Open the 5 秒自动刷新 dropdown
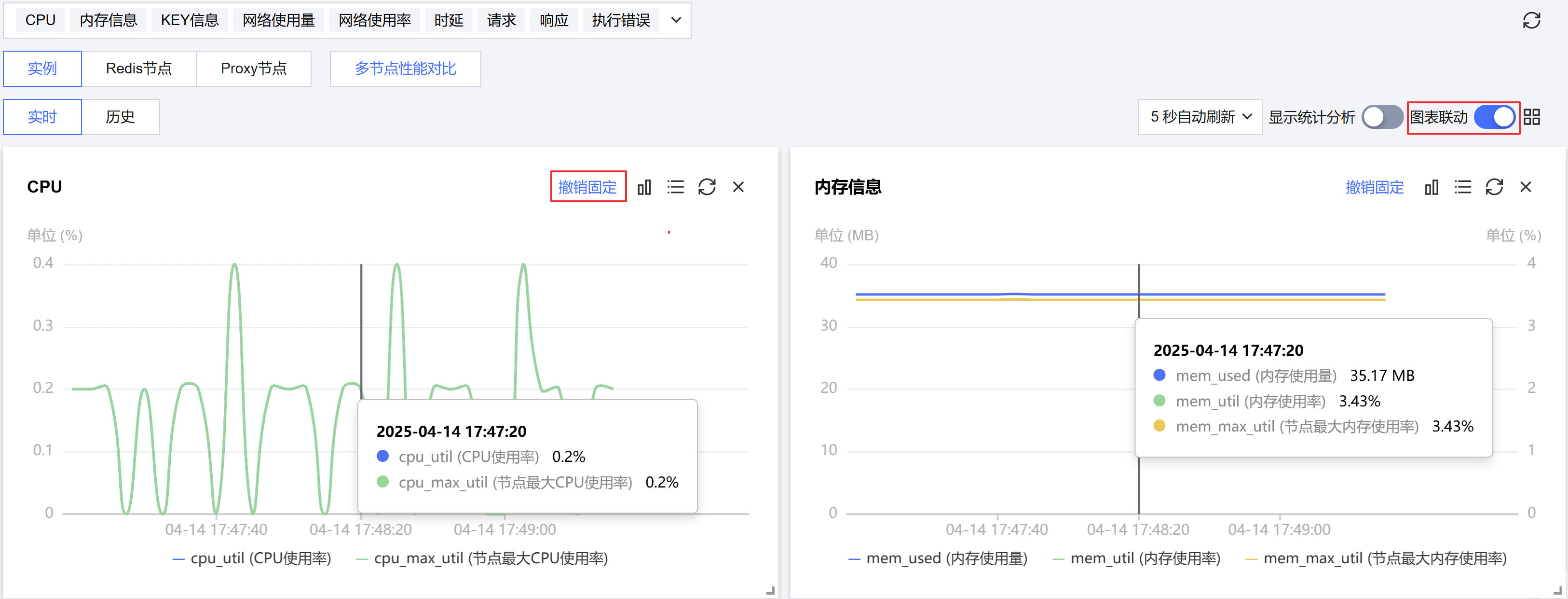 [1199, 117]
